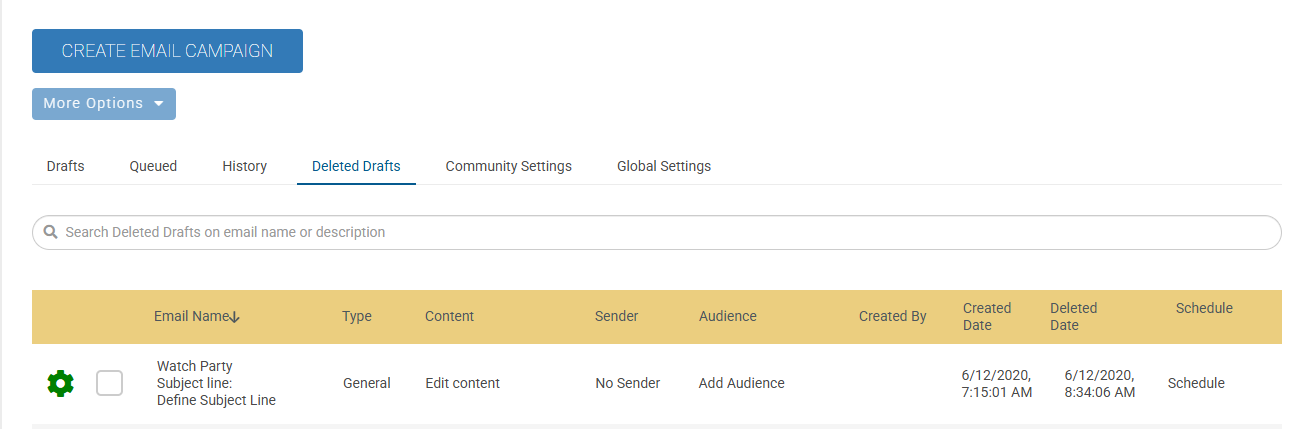
Task: Click the Audience column header
Action: [728, 316]
